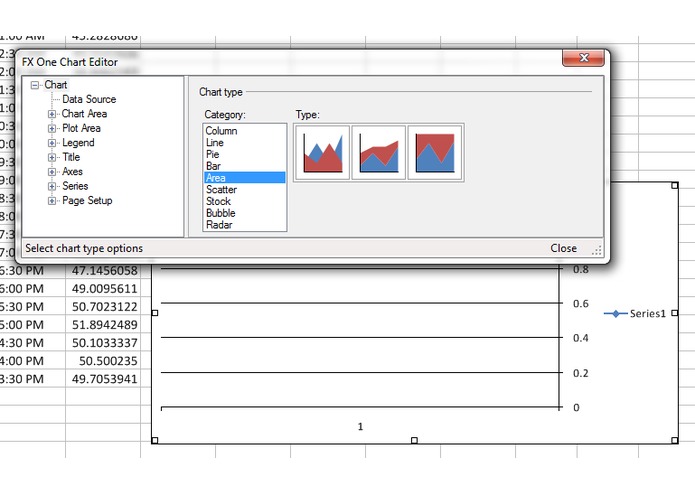Select the Series tree item

tap(75, 186)
